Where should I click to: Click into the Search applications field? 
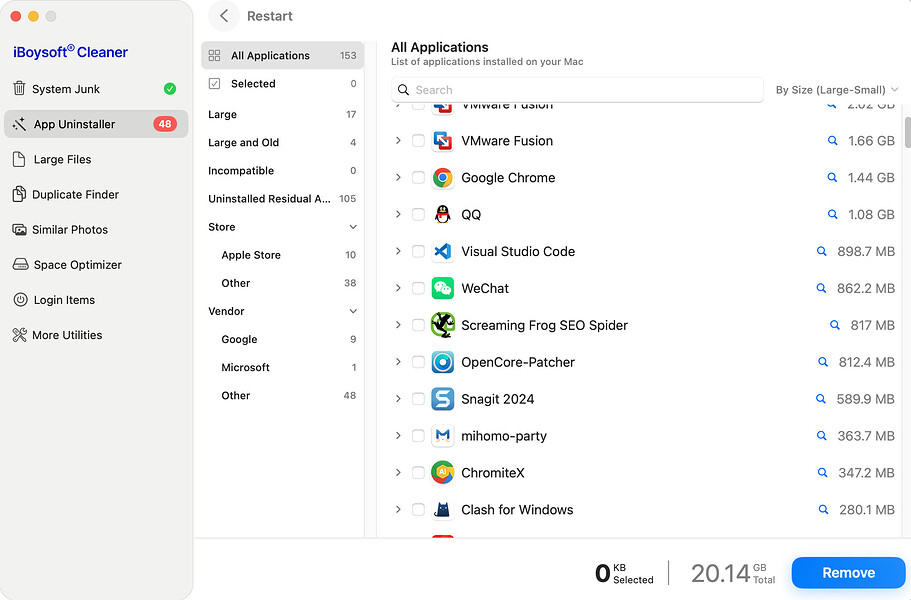coord(577,90)
